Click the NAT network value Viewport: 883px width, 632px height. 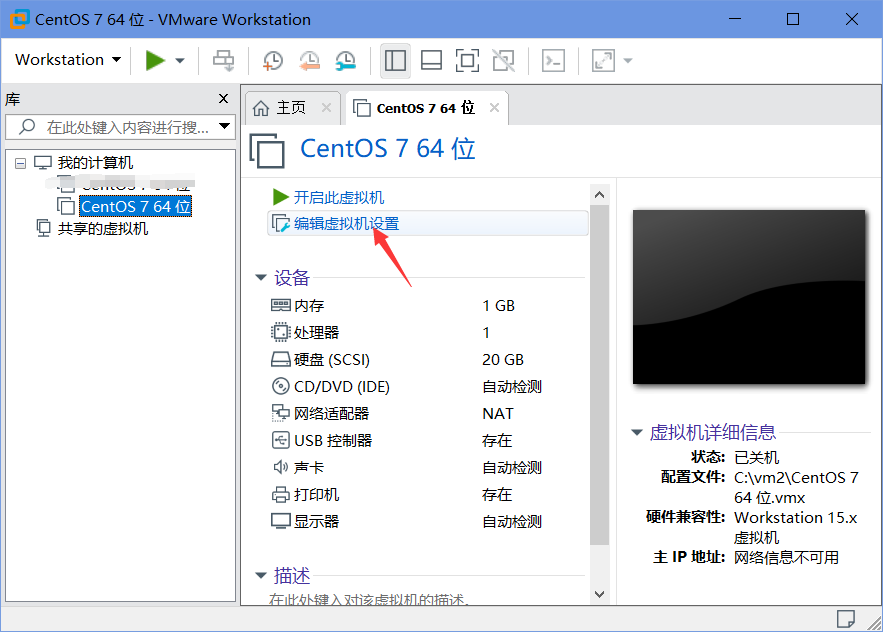pyautogui.click(x=498, y=414)
